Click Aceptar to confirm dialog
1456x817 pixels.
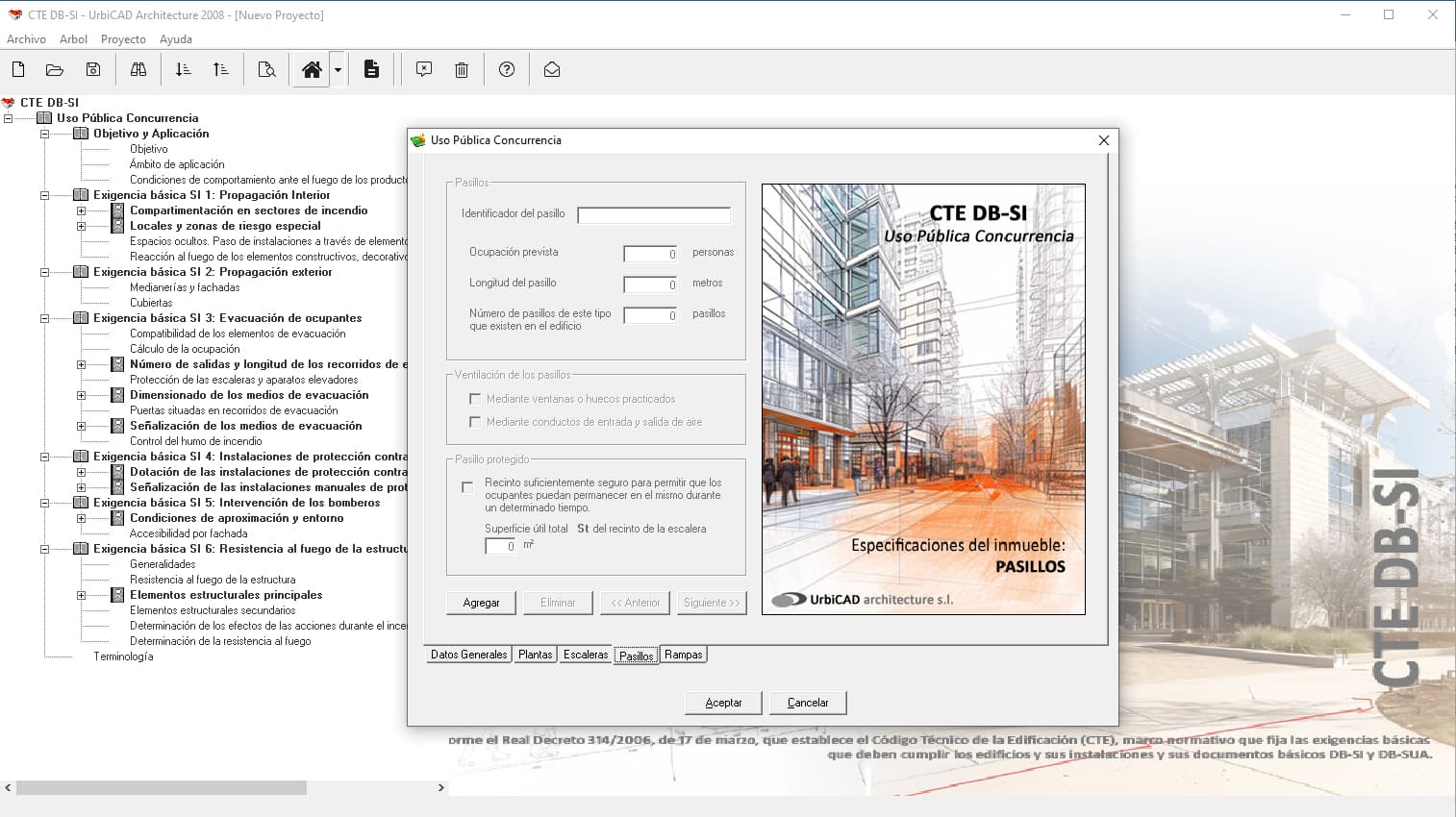[723, 703]
